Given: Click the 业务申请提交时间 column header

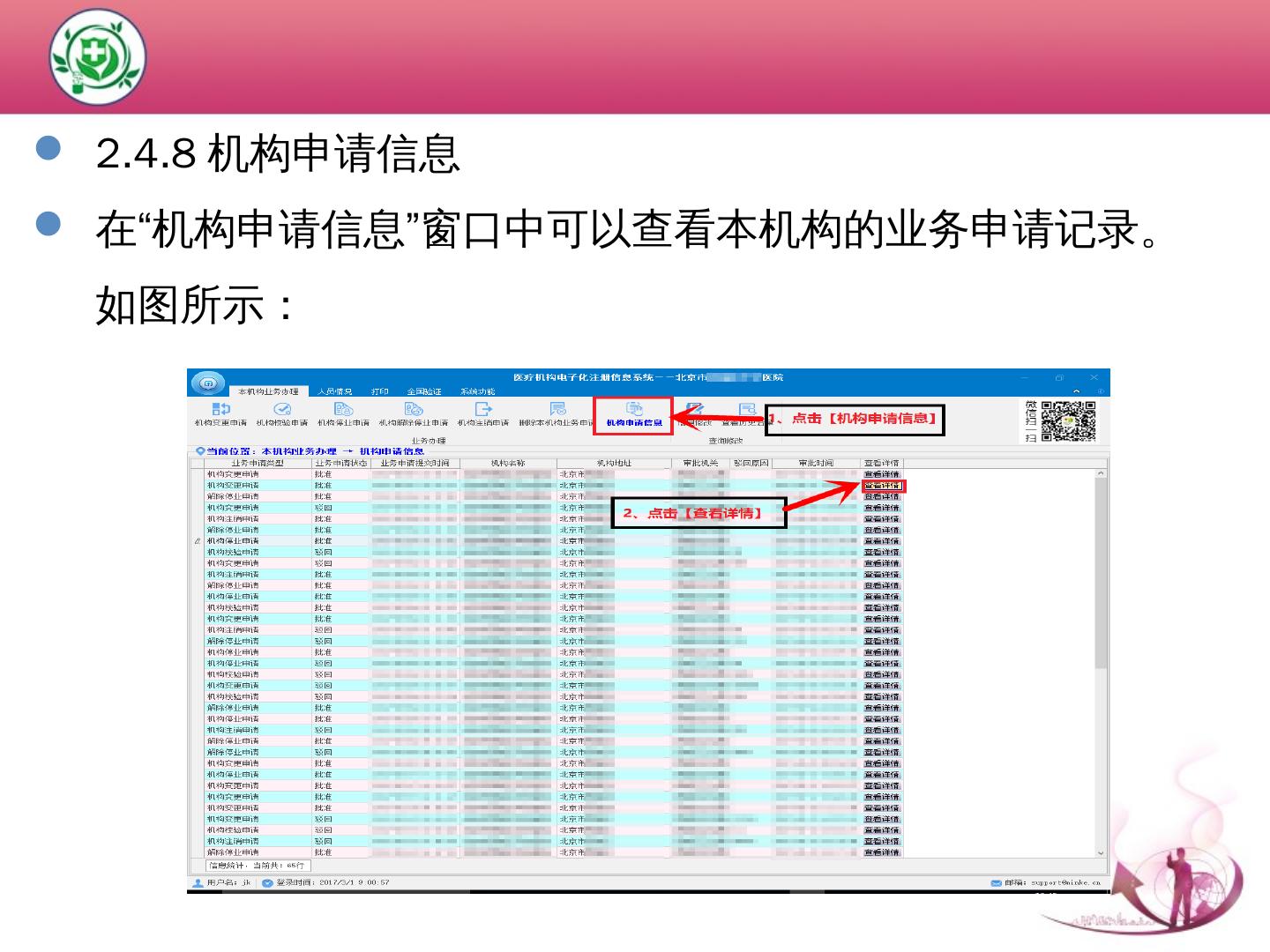Looking at the screenshot, I should 415,463.
